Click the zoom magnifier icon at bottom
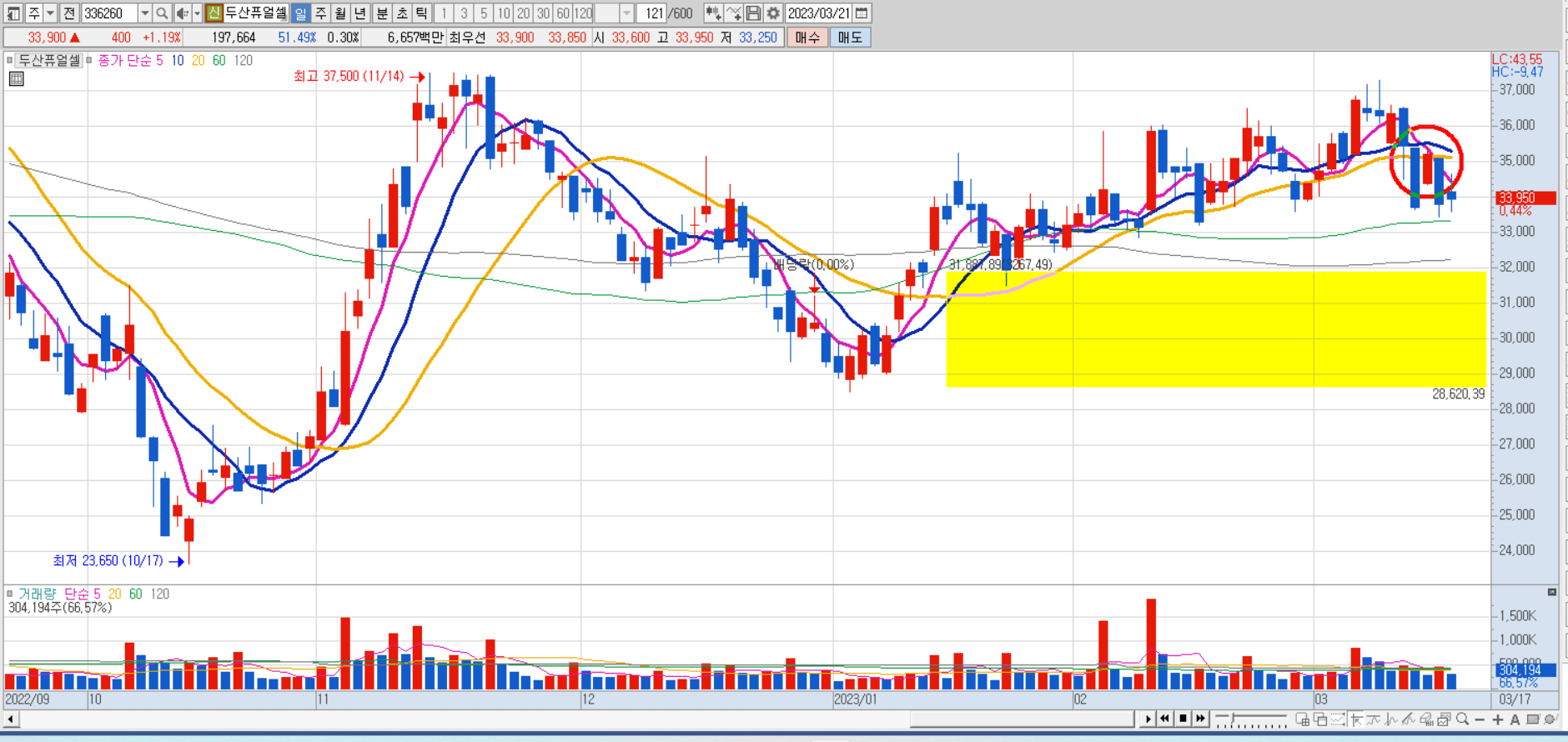This screenshot has height=742, width=1568. click(x=1462, y=719)
